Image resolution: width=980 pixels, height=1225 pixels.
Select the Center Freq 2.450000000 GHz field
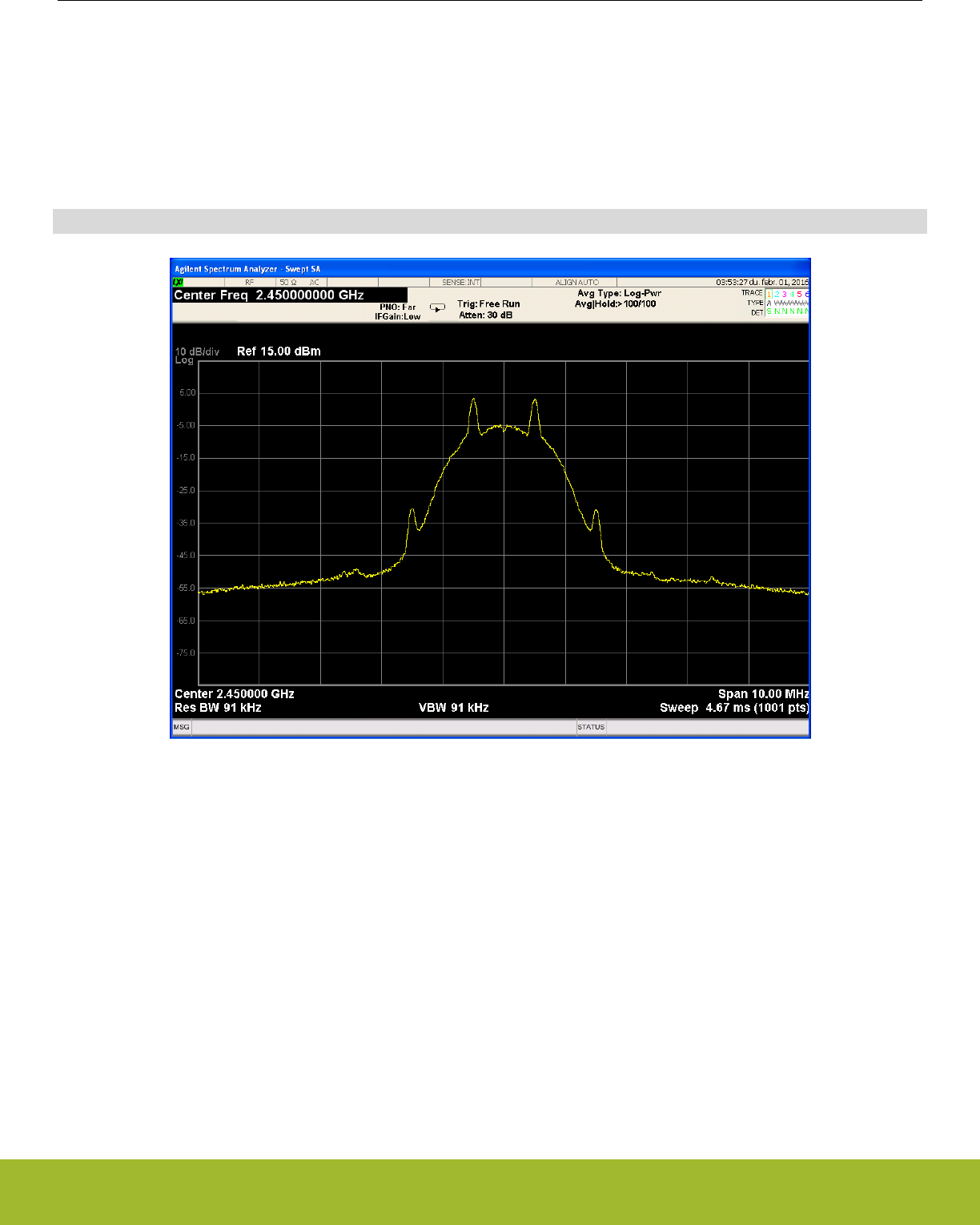(x=290, y=295)
